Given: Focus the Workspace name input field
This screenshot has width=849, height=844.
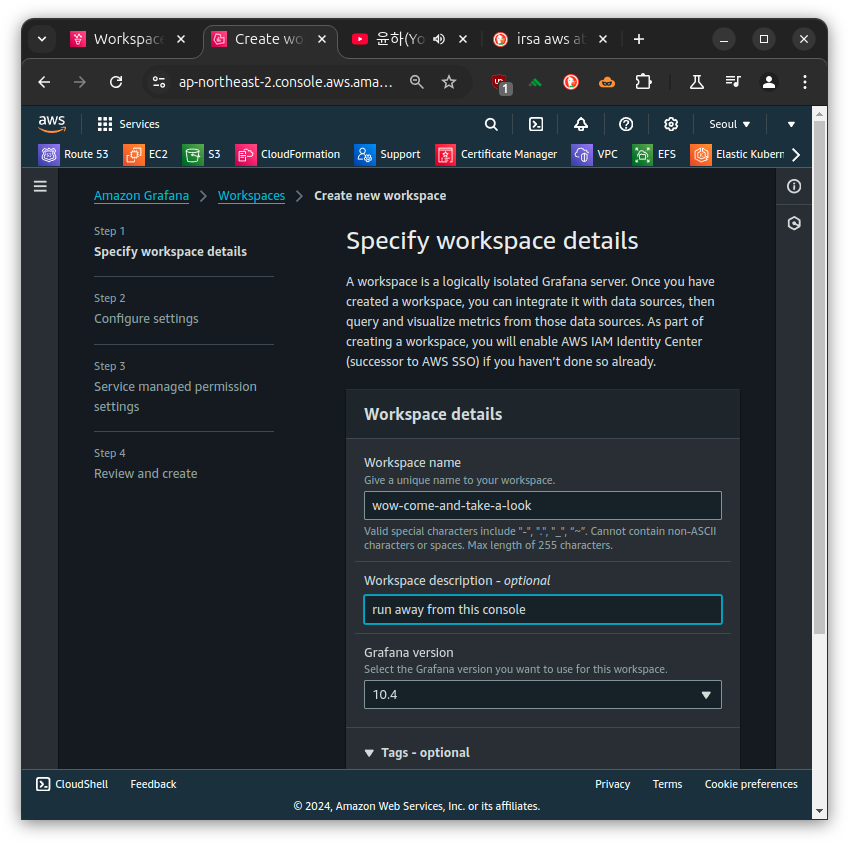Looking at the screenshot, I should 543,506.
